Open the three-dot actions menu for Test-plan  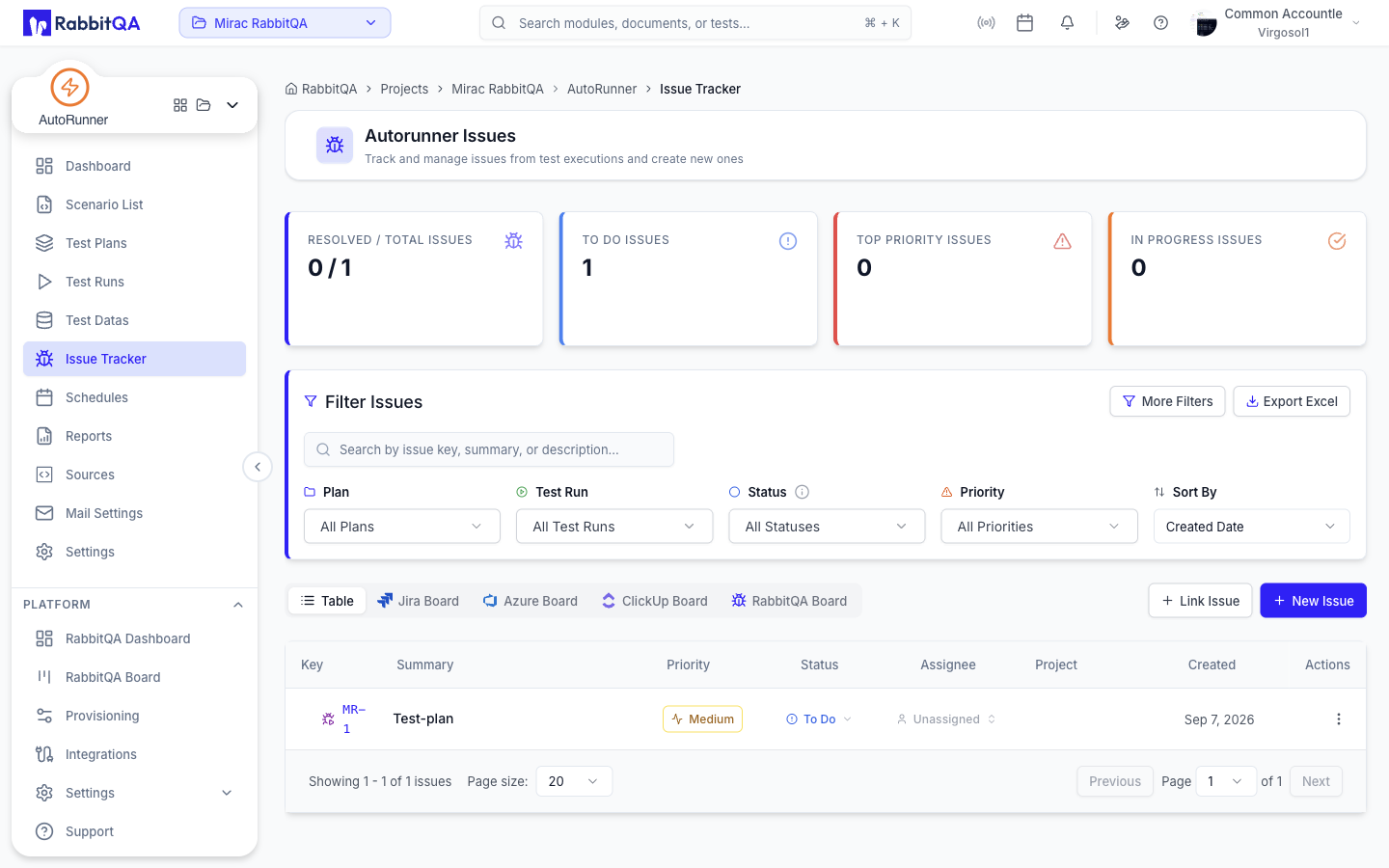click(x=1338, y=719)
